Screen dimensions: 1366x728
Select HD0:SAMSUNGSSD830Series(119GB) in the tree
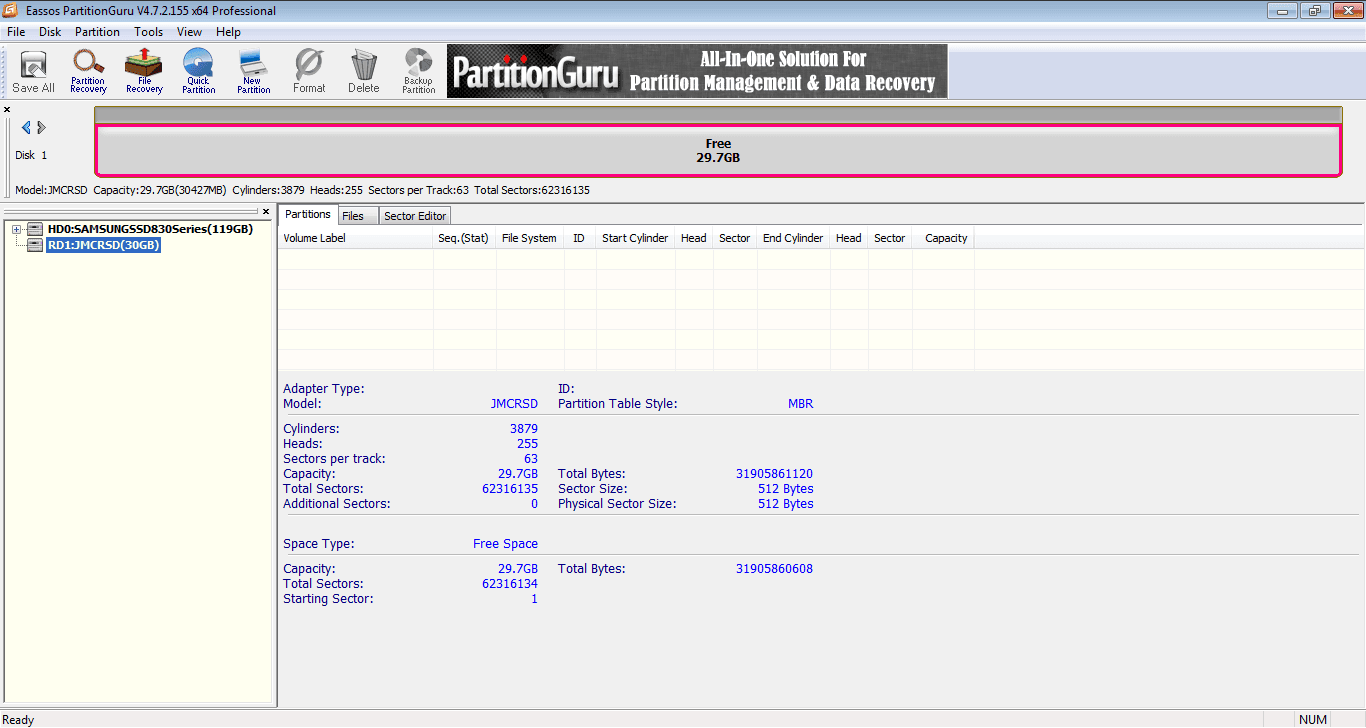click(x=150, y=229)
